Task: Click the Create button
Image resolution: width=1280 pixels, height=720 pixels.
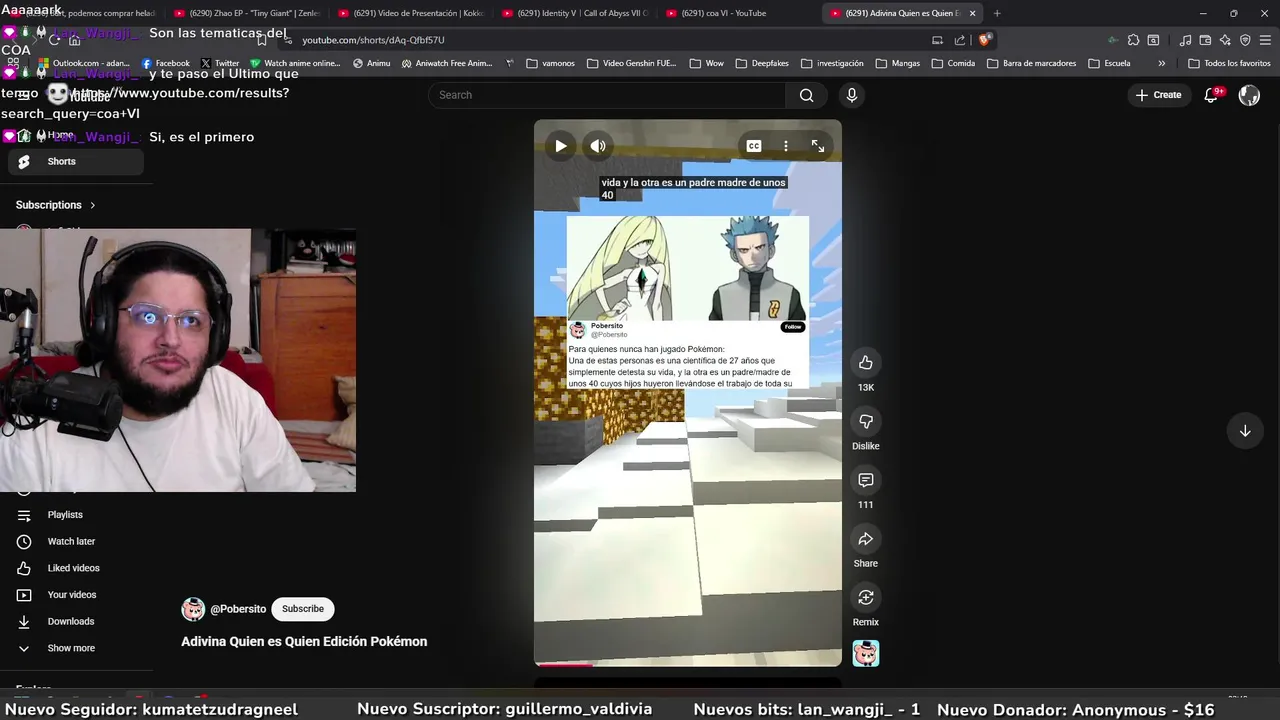Action: tap(1159, 95)
